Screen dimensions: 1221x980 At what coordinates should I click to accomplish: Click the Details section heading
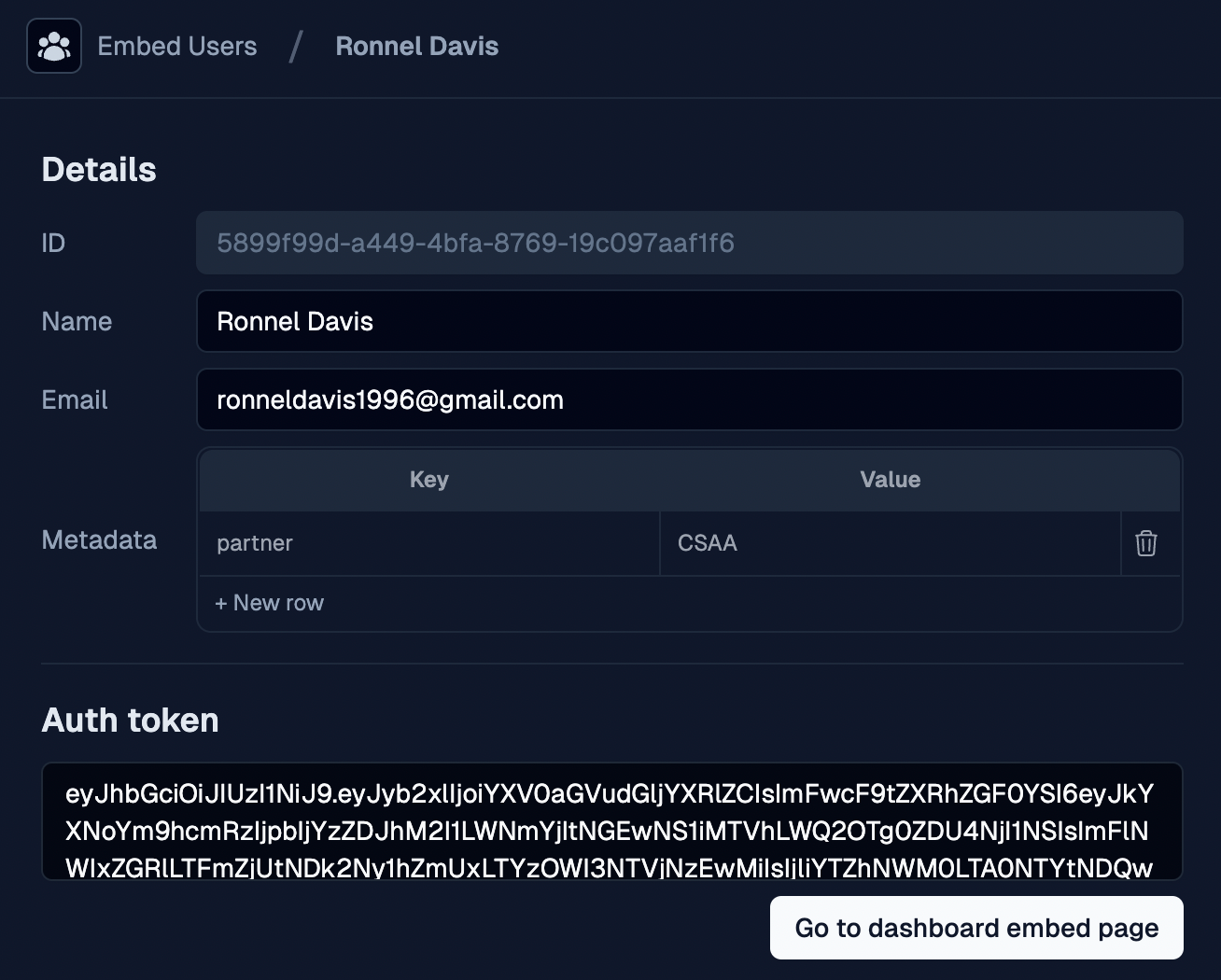click(x=99, y=170)
